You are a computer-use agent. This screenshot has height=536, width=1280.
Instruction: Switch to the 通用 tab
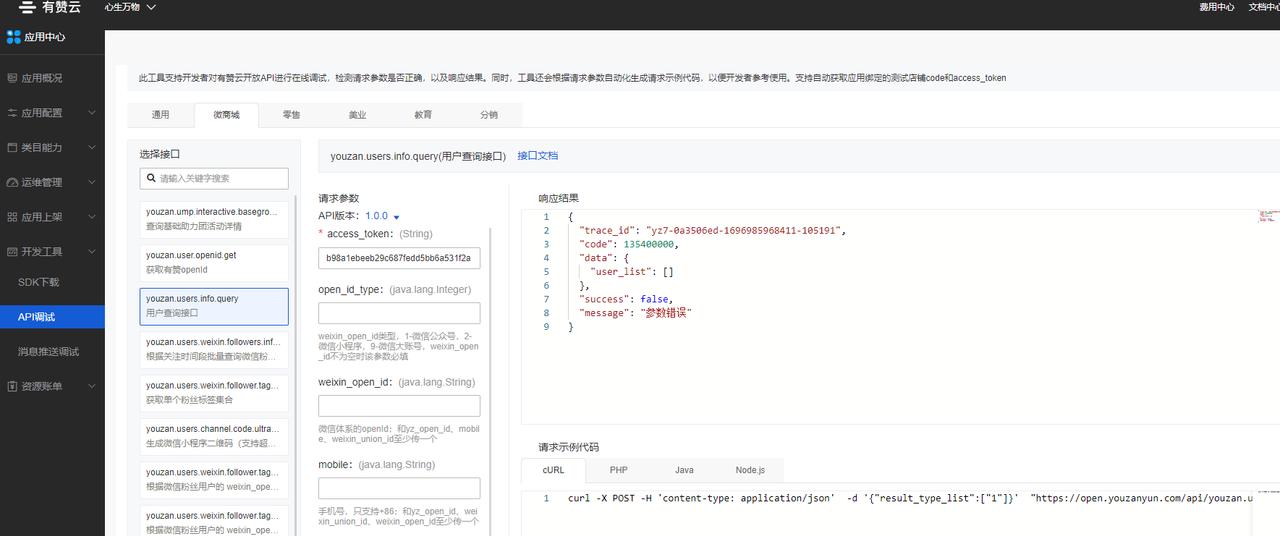coord(160,115)
